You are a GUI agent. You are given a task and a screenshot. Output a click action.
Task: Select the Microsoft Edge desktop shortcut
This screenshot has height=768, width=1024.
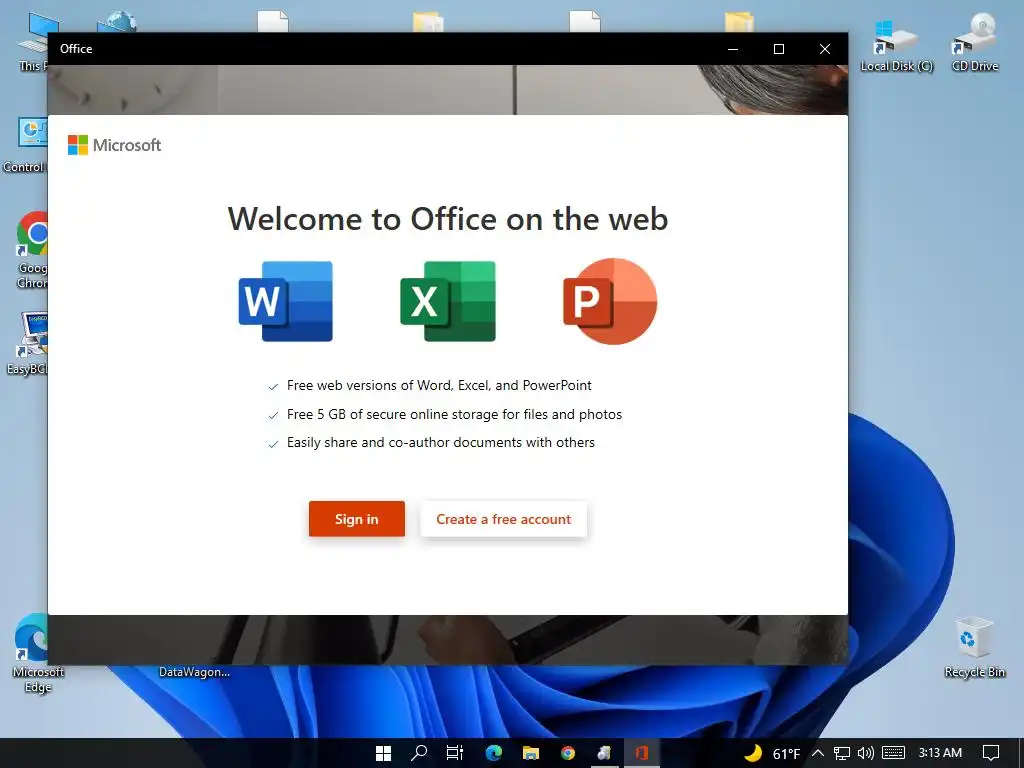[31, 653]
